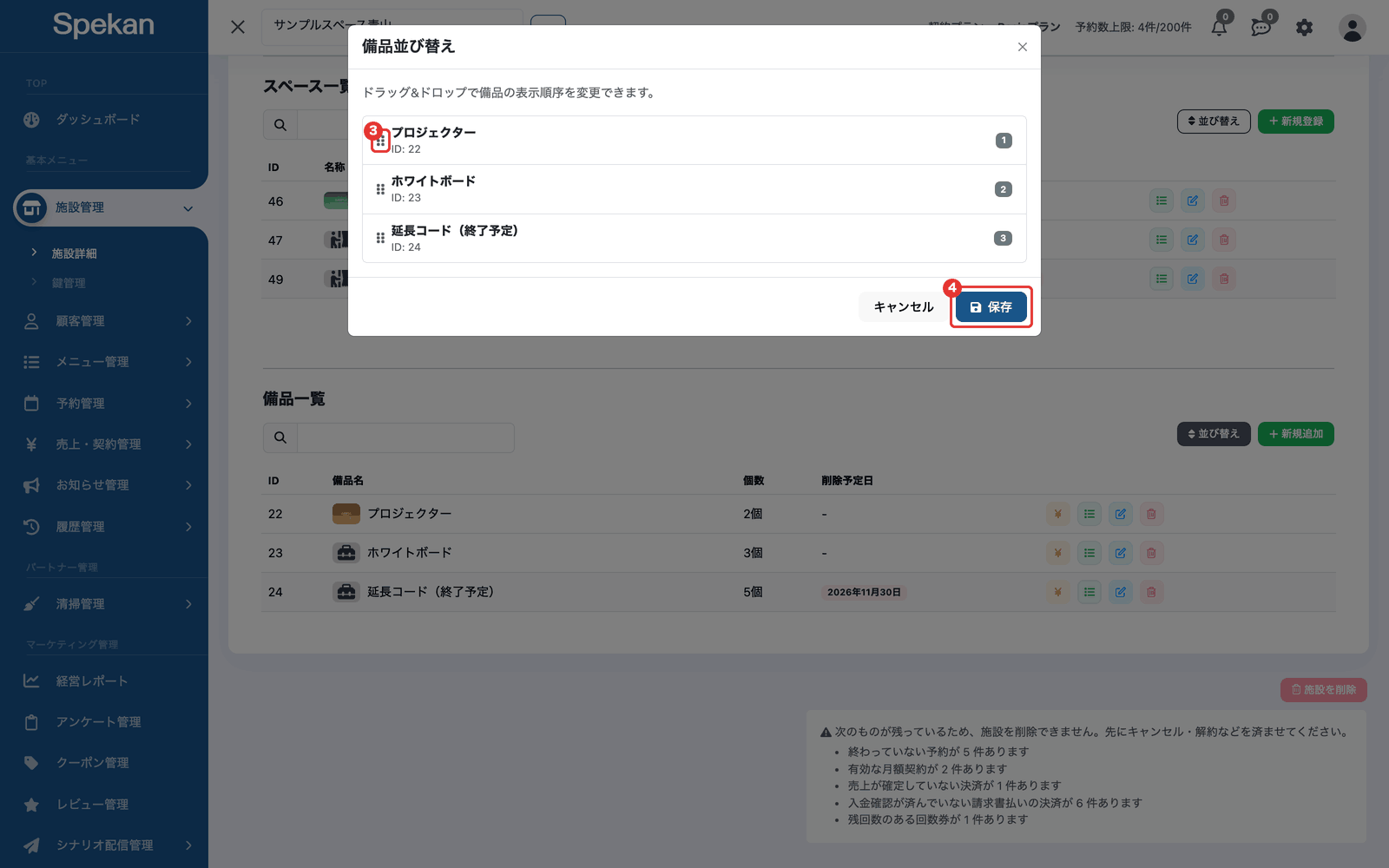Cancel the reorder dialog with キャンセル
Image resolution: width=1389 pixels, height=868 pixels.
903,307
